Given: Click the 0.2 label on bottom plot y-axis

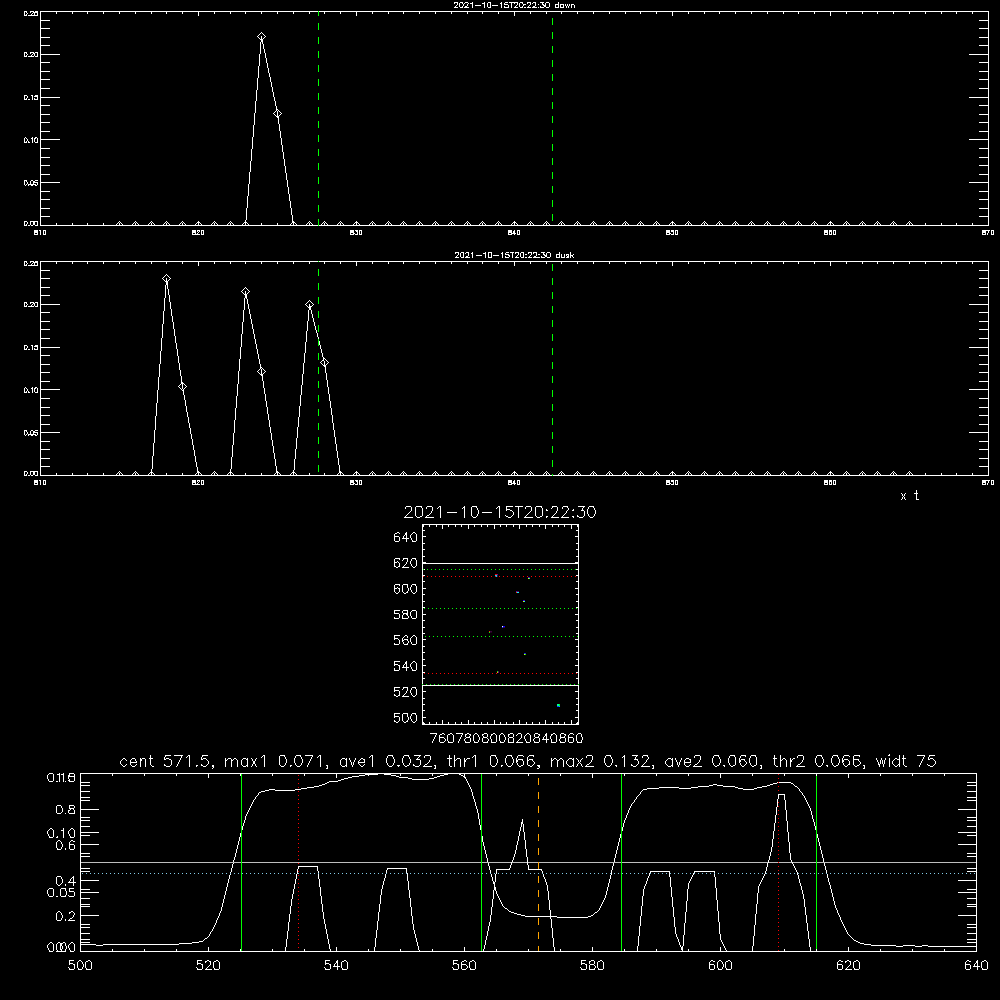Looking at the screenshot, I should [x=67, y=916].
